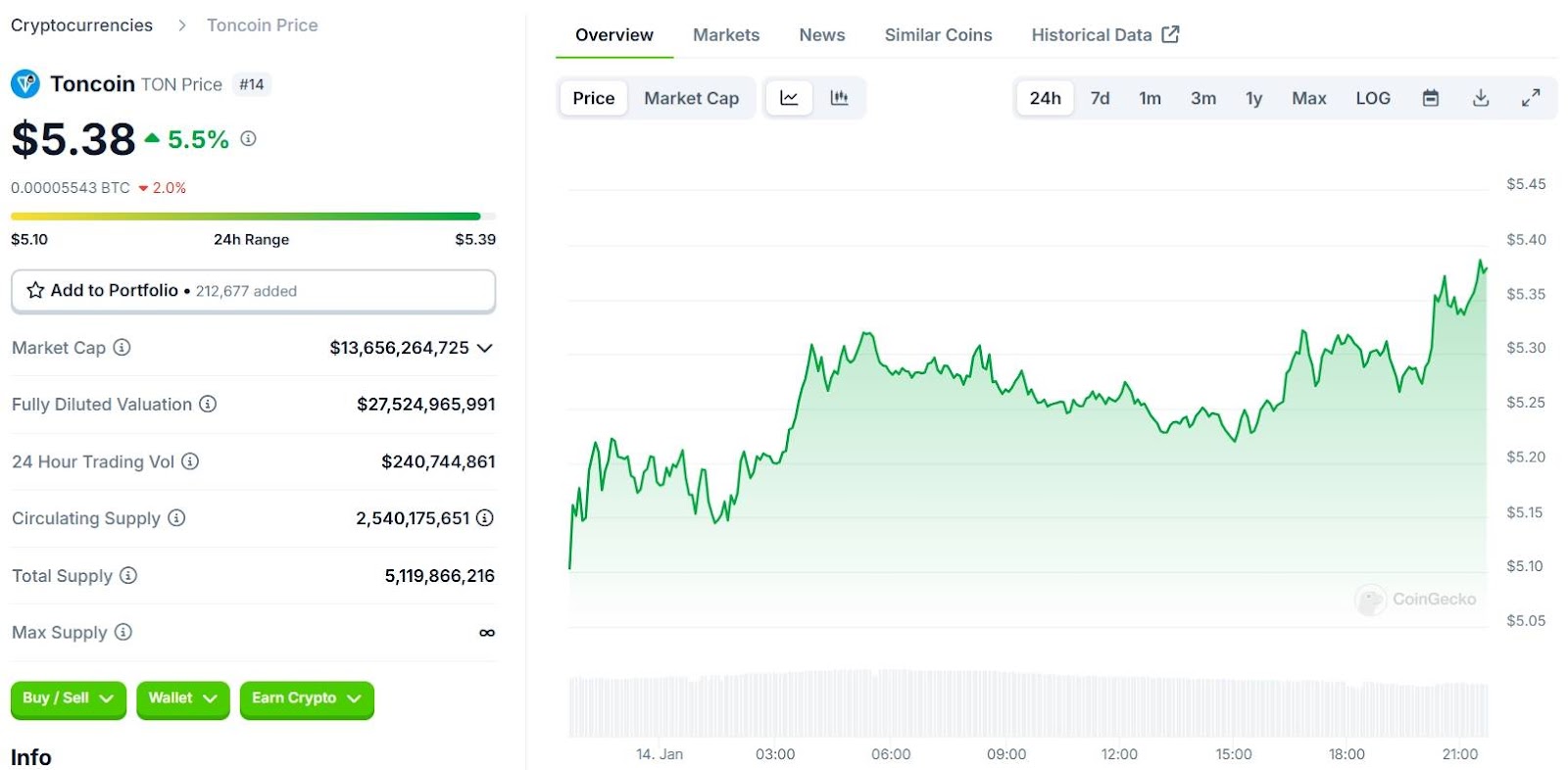Open 24 Hour Trading Vol info icon

(190, 460)
